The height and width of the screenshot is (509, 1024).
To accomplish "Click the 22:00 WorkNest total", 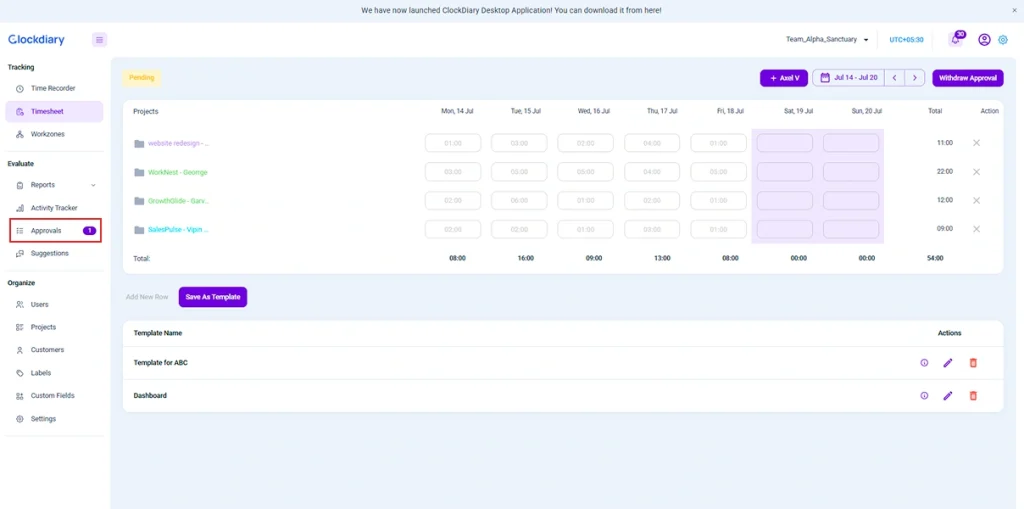I will pos(944,172).
